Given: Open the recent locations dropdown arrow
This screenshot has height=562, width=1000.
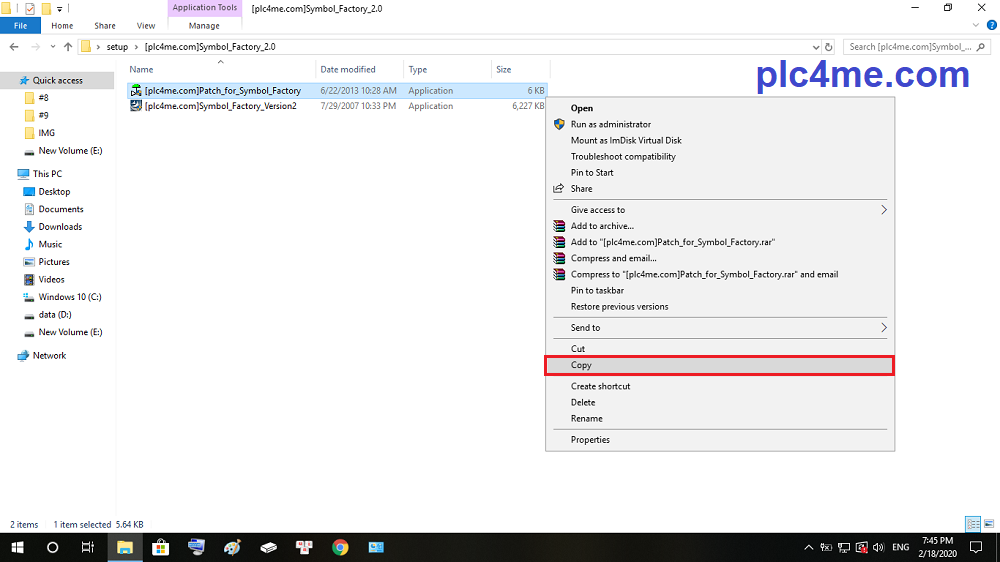Looking at the screenshot, I should tap(52, 46).
